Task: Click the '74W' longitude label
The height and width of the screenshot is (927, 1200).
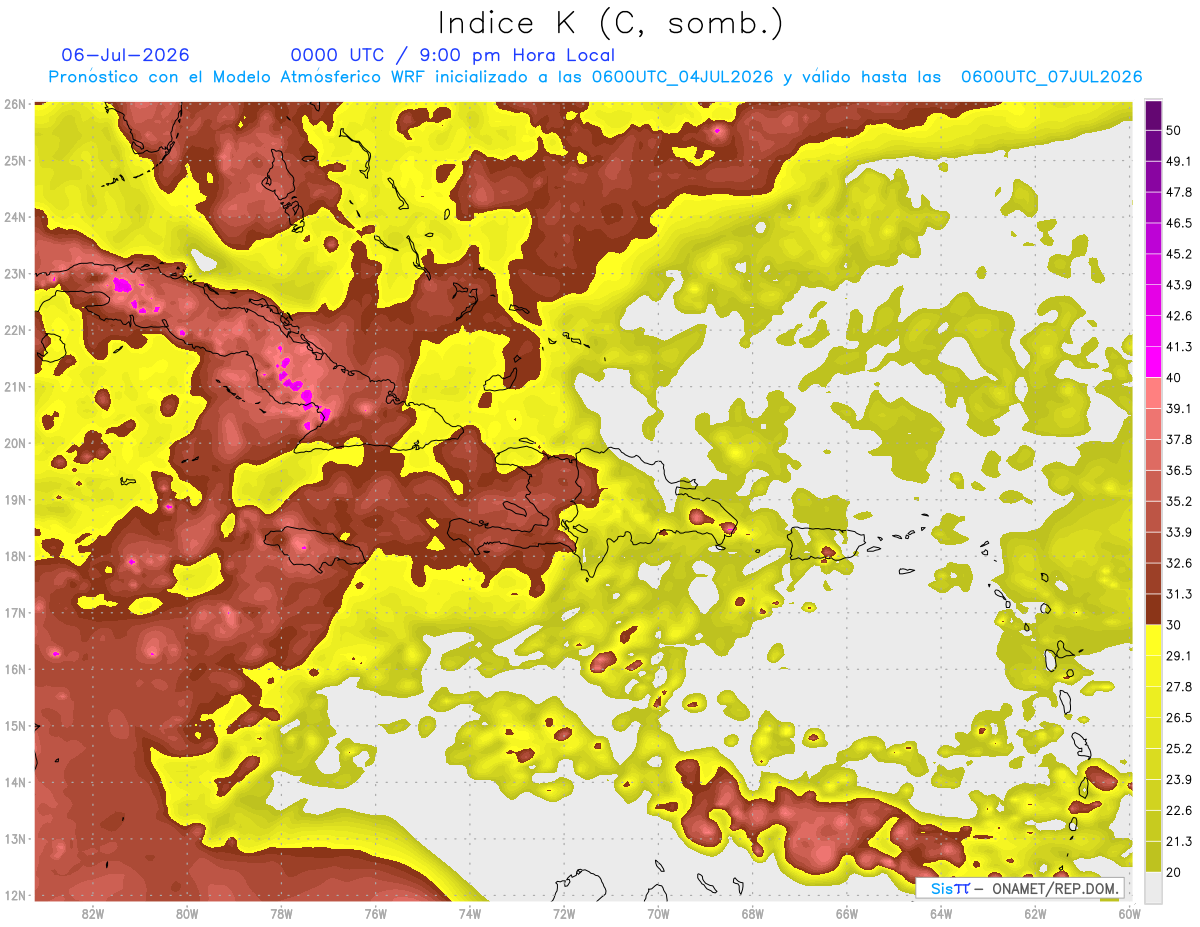Action: pyautogui.click(x=470, y=913)
